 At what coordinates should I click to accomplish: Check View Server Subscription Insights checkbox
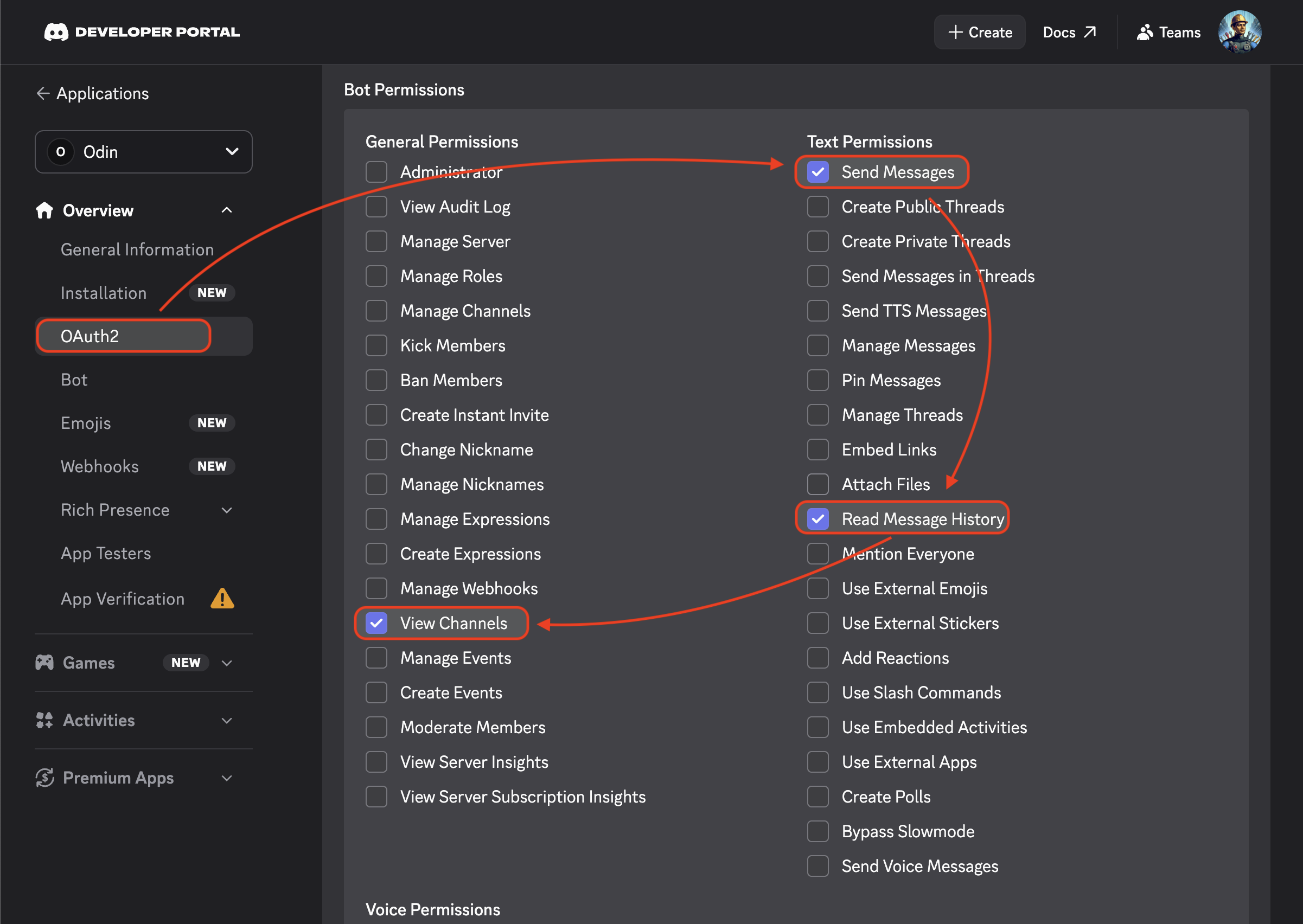click(376, 797)
